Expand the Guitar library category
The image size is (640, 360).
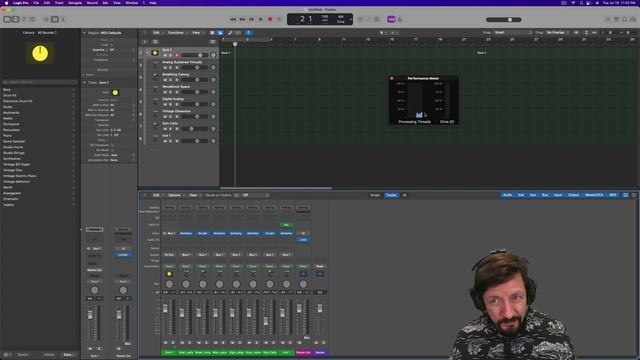[x=40, y=107]
